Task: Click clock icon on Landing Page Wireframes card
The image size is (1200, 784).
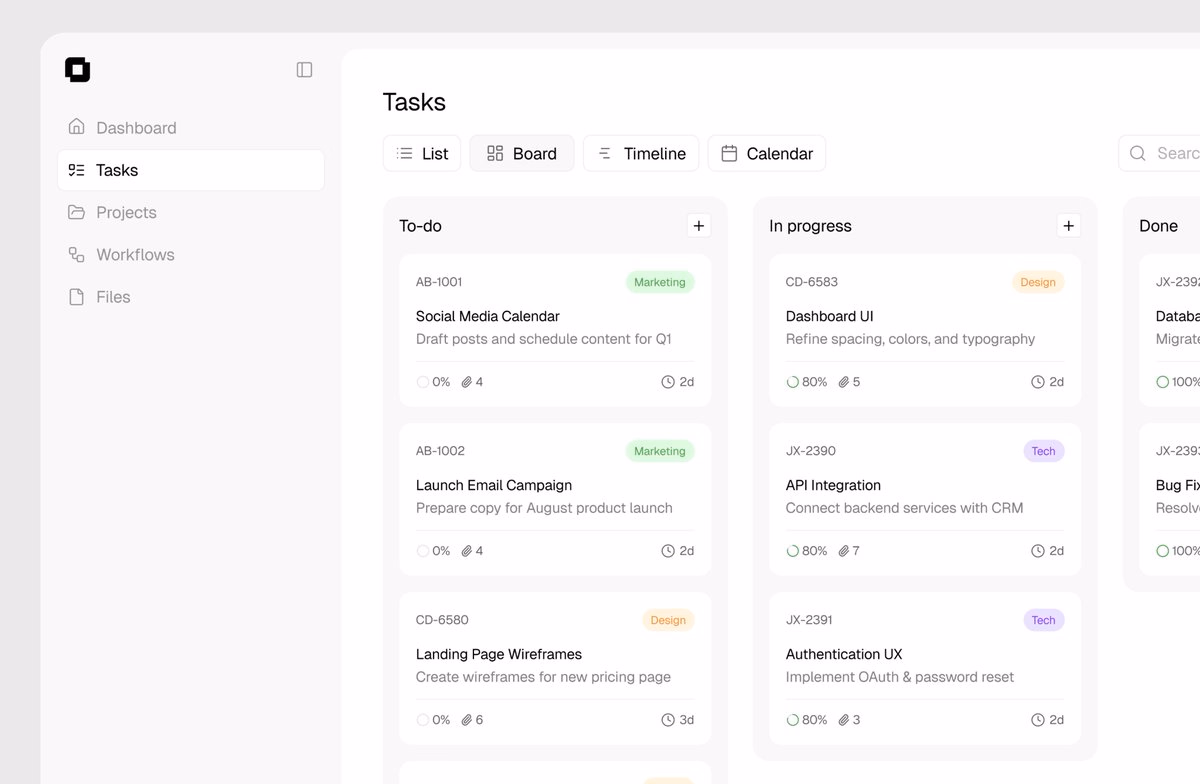Action: pos(668,720)
